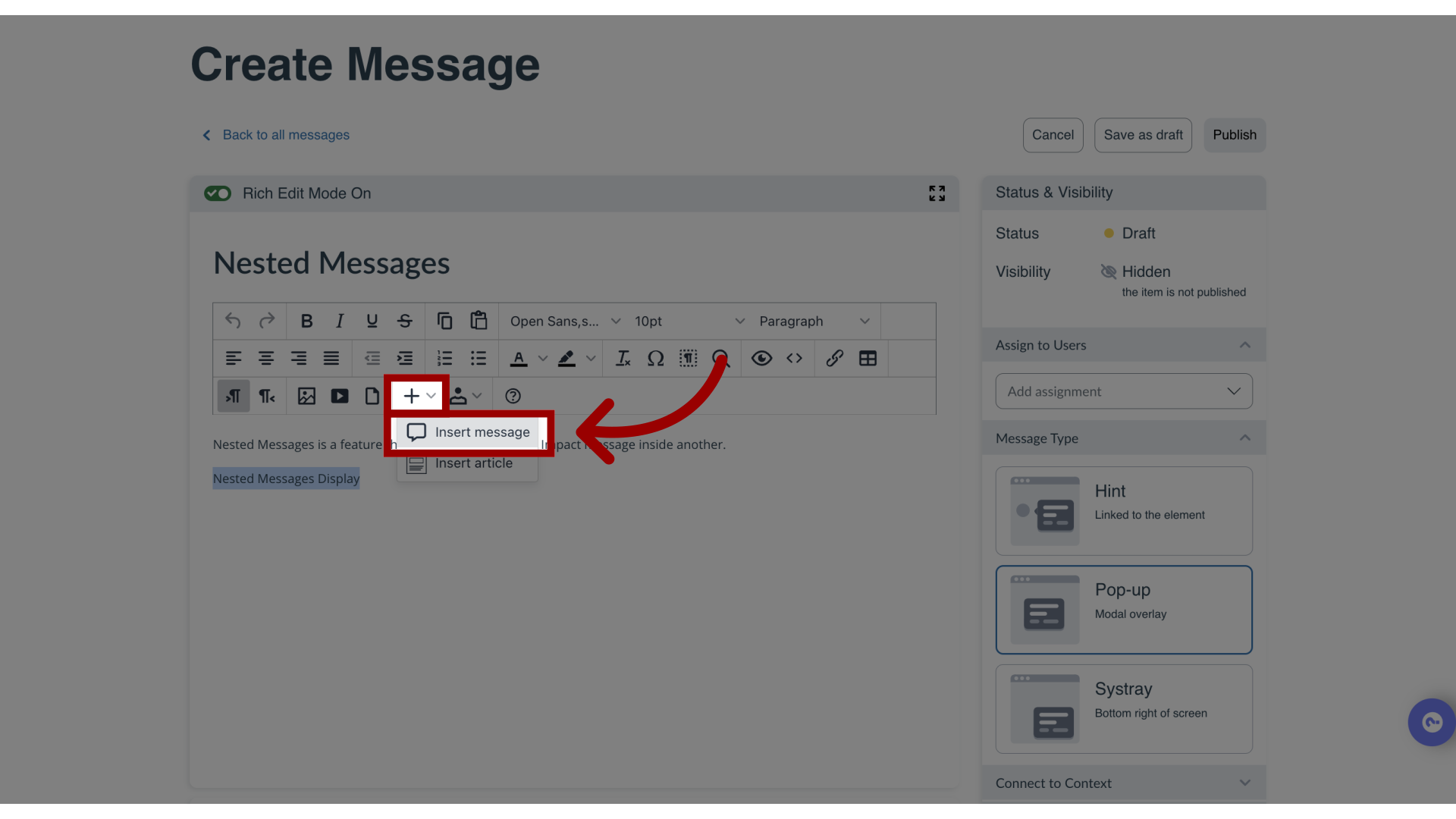The width and height of the screenshot is (1456, 819).
Task: Click the Insert article option
Action: pos(466,462)
